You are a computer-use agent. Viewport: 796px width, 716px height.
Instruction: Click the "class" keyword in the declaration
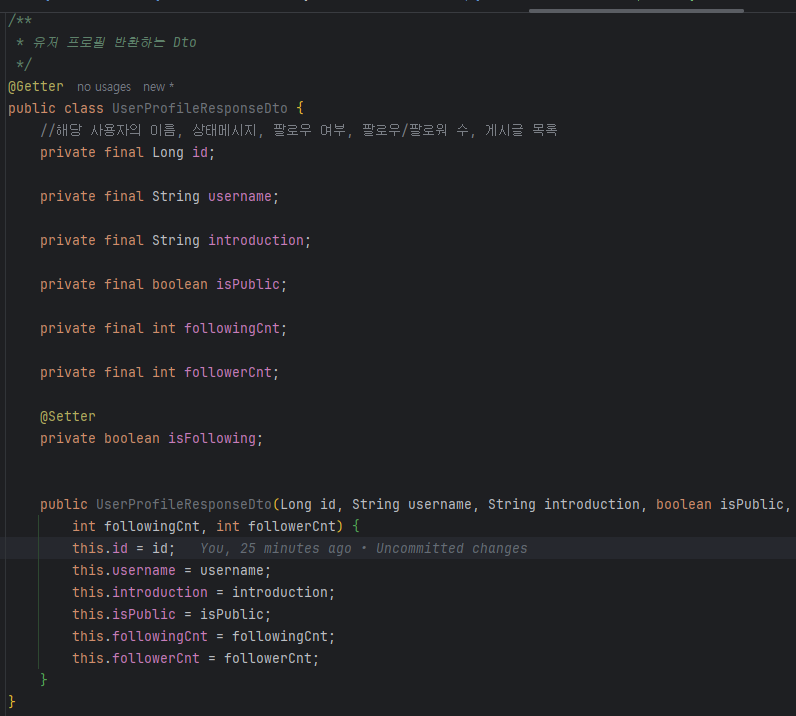84,108
